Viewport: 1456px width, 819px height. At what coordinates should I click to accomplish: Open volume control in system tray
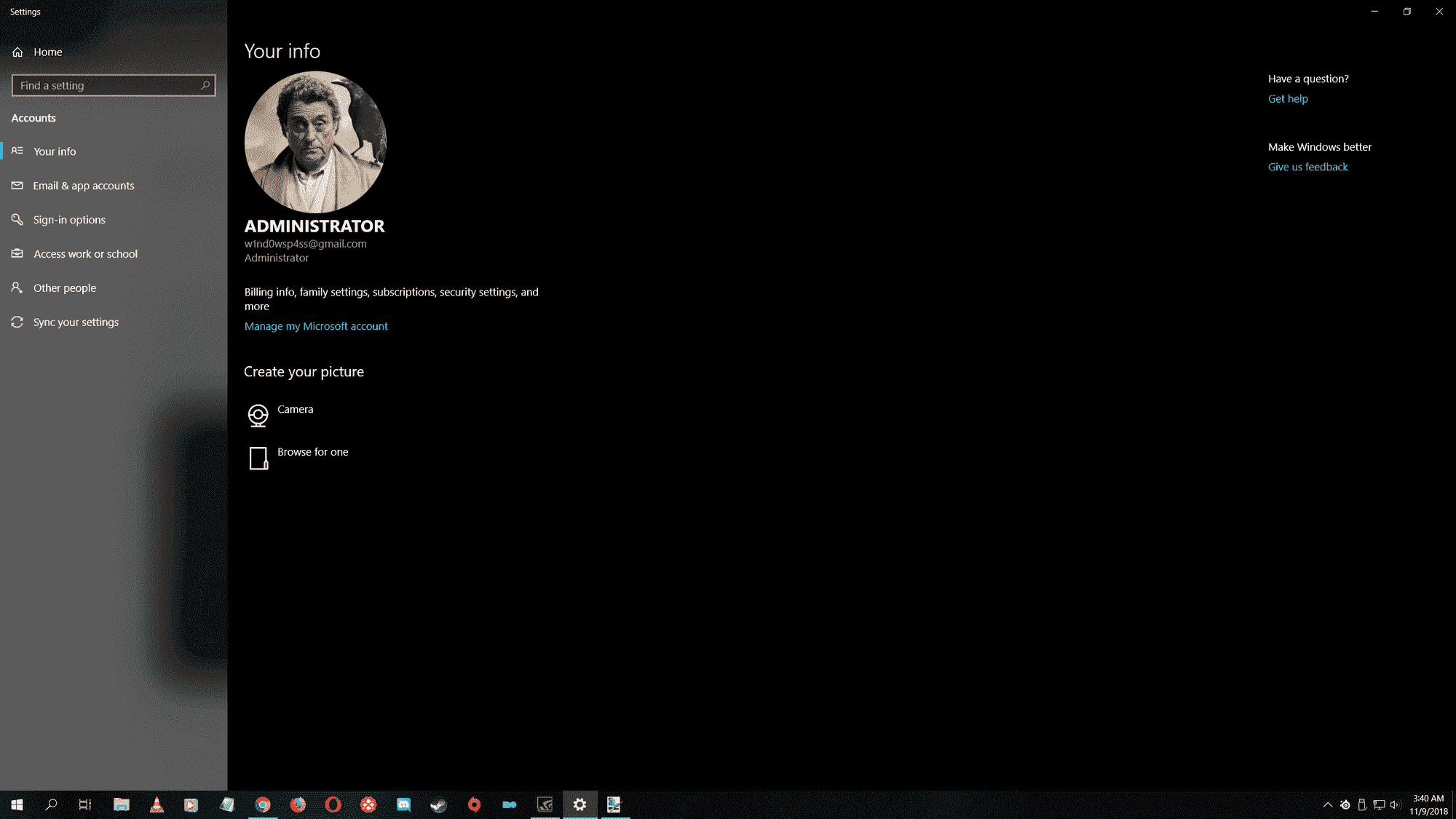click(x=1395, y=804)
